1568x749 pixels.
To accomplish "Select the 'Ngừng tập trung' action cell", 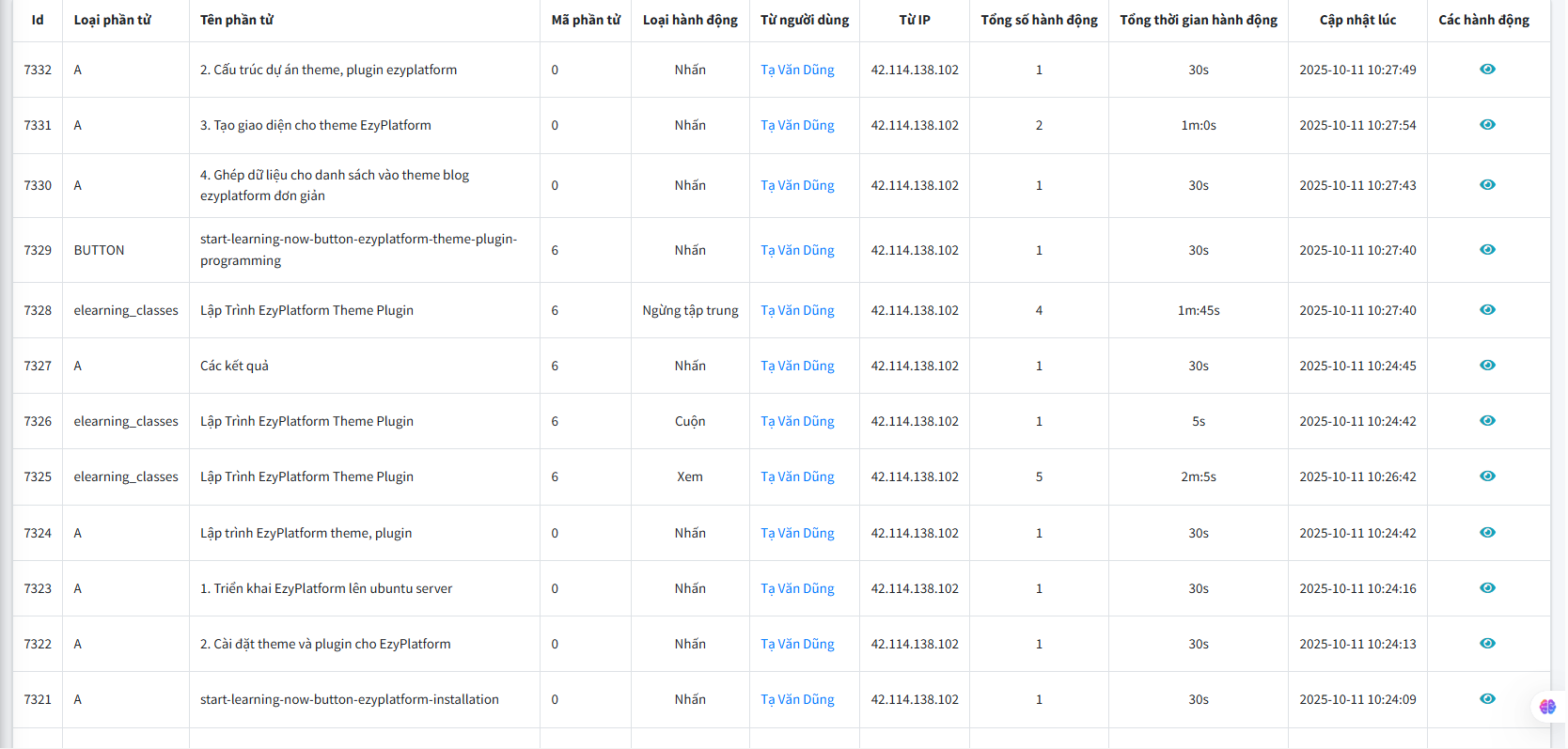I will coord(690,310).
